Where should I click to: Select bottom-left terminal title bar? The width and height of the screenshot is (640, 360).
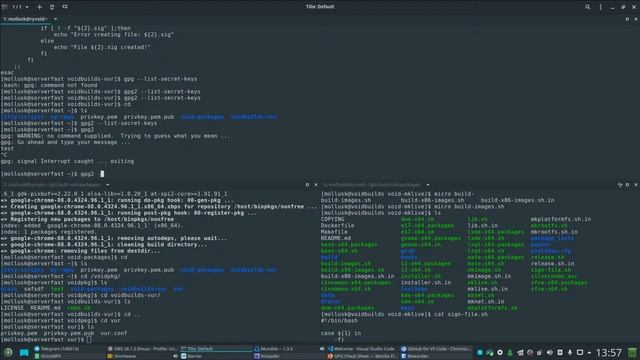click(51, 185)
